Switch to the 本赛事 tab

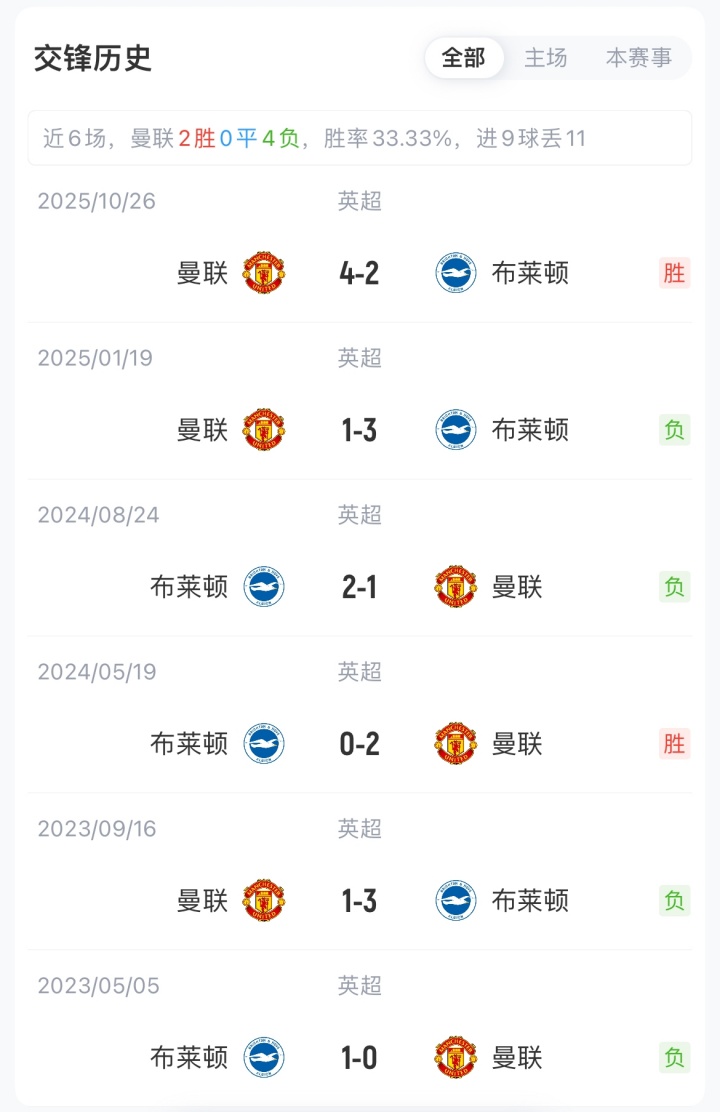(639, 58)
